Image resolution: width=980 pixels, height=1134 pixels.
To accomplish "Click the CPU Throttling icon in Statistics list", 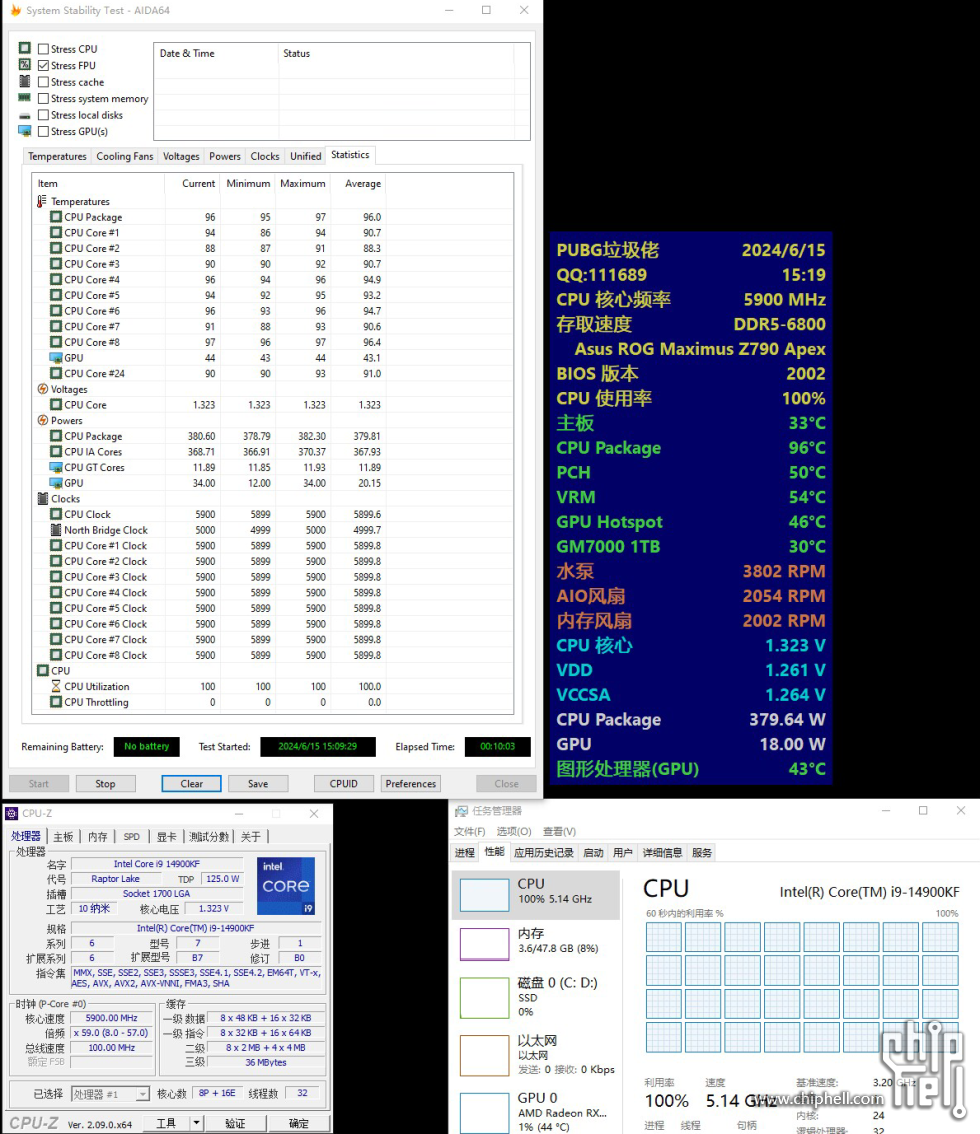I will 57,702.
